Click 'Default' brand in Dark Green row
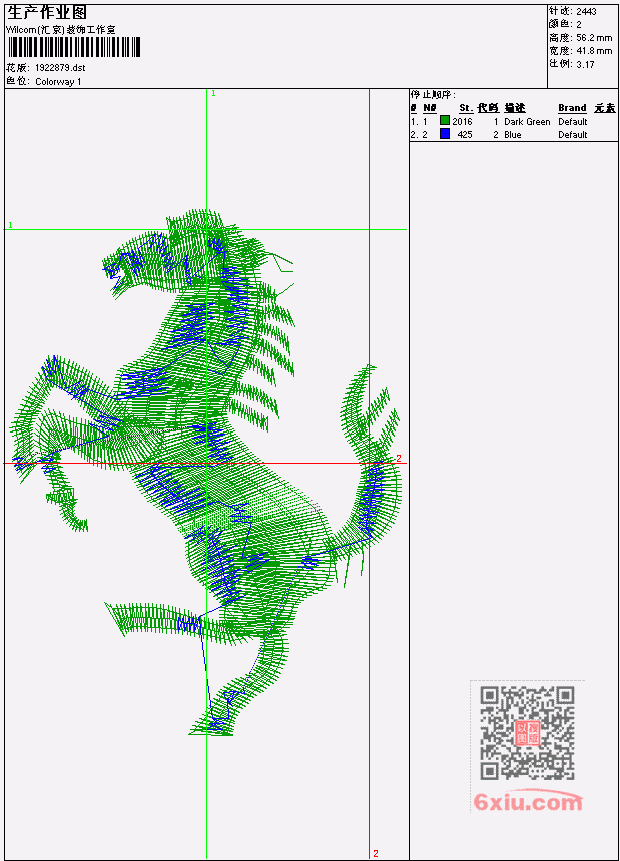The height and width of the screenshot is (861, 620). coord(573,121)
